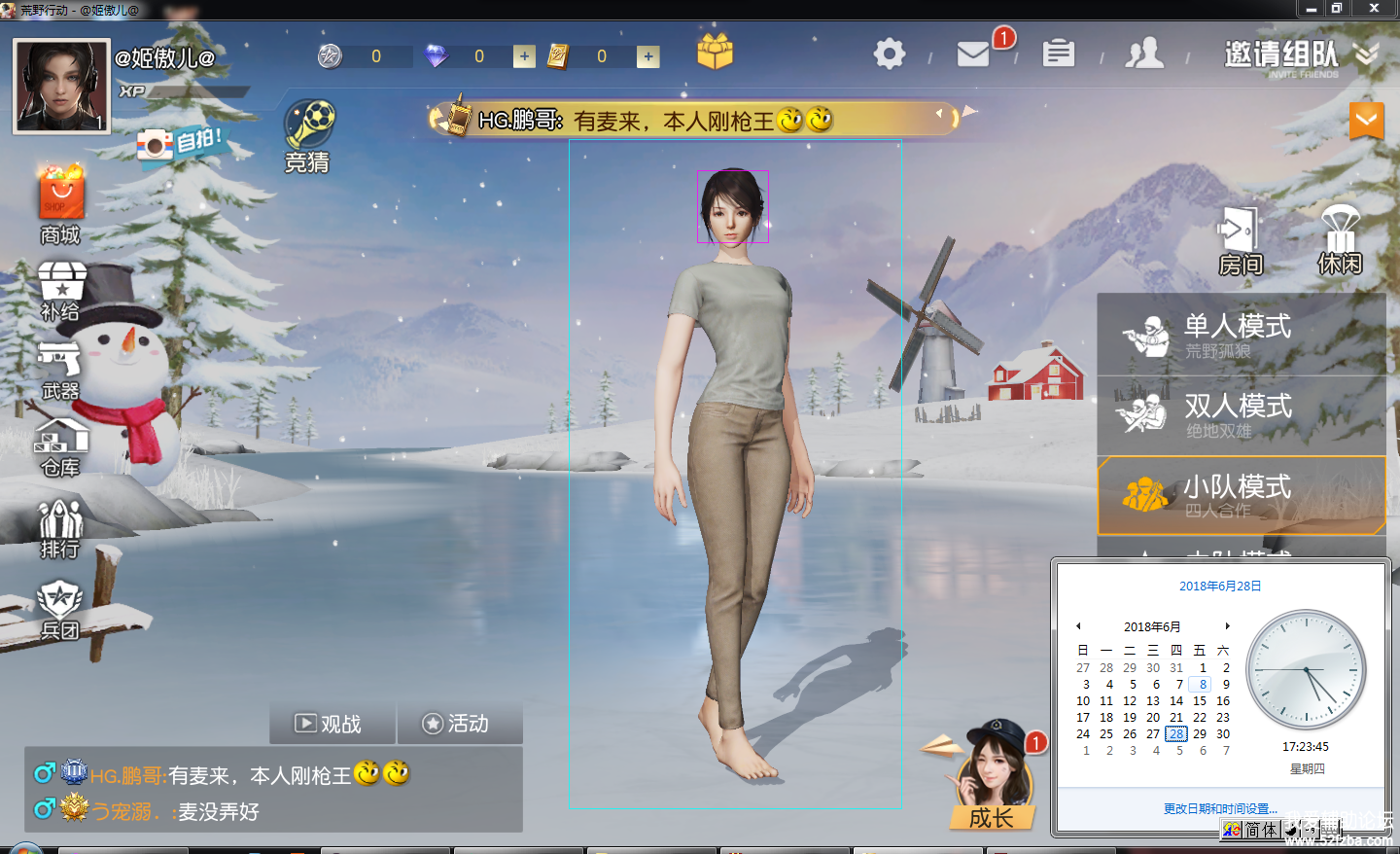Go to next month in calendar
Screen dimensions: 1400x854
(1228, 626)
